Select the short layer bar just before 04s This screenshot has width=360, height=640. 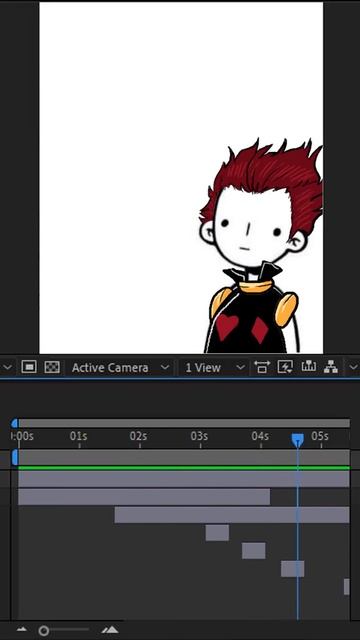pyautogui.click(x=253, y=551)
